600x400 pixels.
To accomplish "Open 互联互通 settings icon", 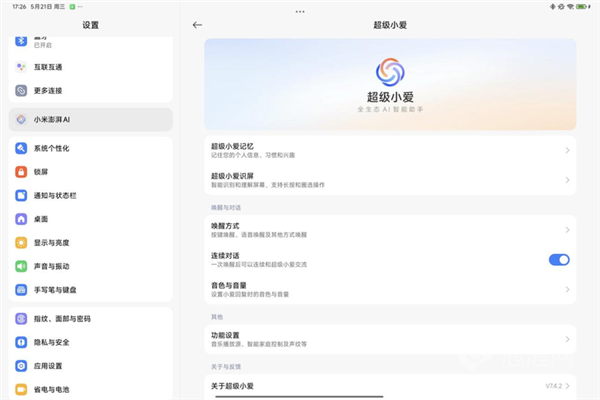I will (21, 67).
